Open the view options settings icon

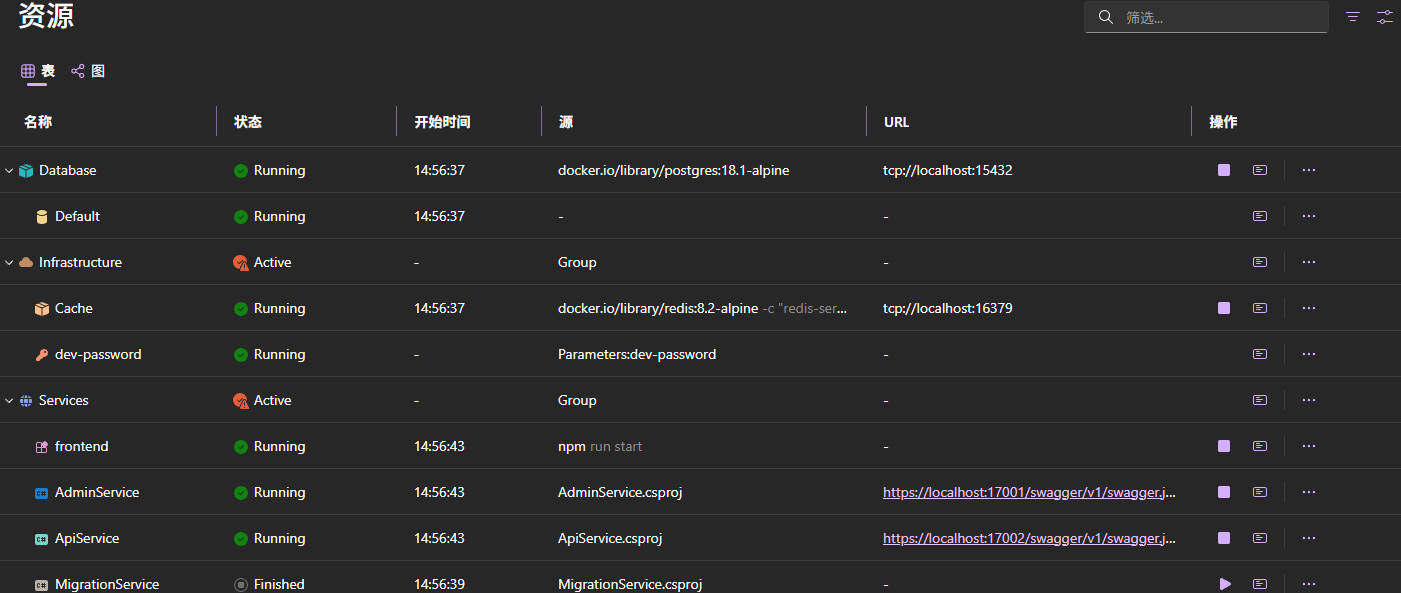(x=1384, y=17)
